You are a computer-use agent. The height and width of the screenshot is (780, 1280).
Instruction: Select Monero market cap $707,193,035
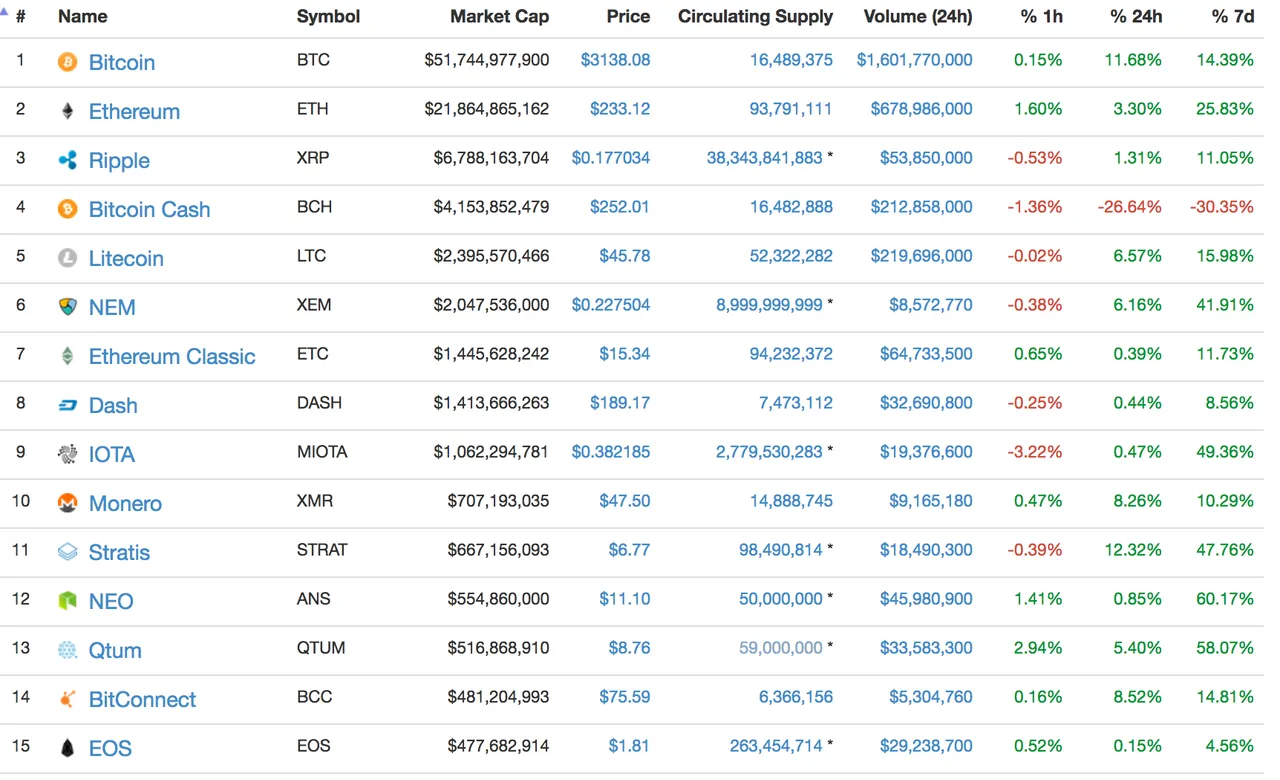tap(499, 501)
